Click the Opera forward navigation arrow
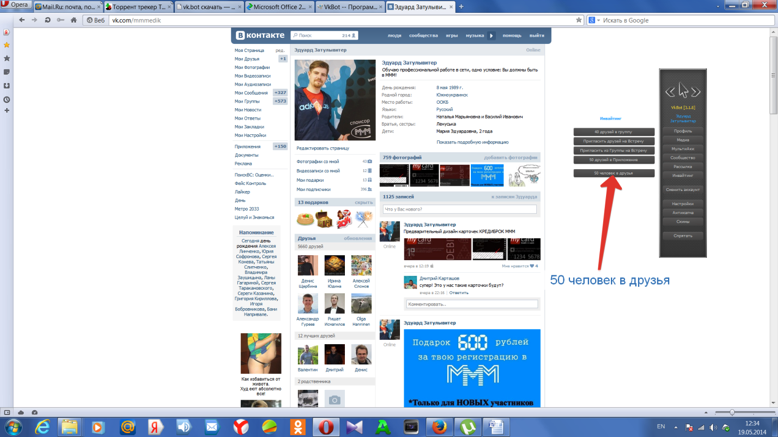This screenshot has width=778, height=437. click(34, 20)
